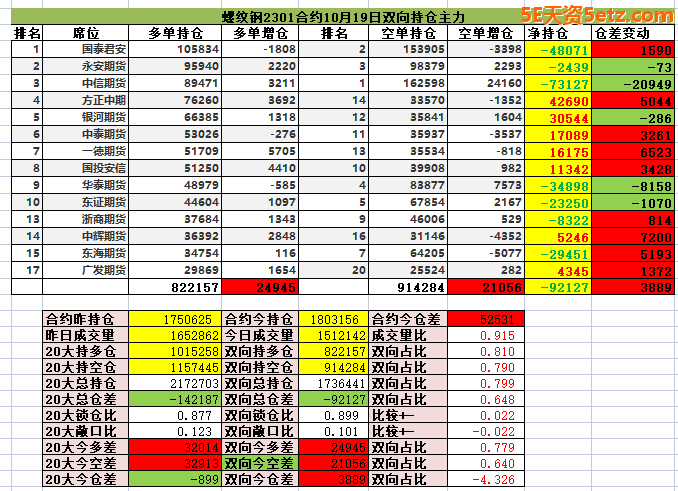The width and height of the screenshot is (678, 491).
Task: Select position change value 6523
Action: pos(633,151)
